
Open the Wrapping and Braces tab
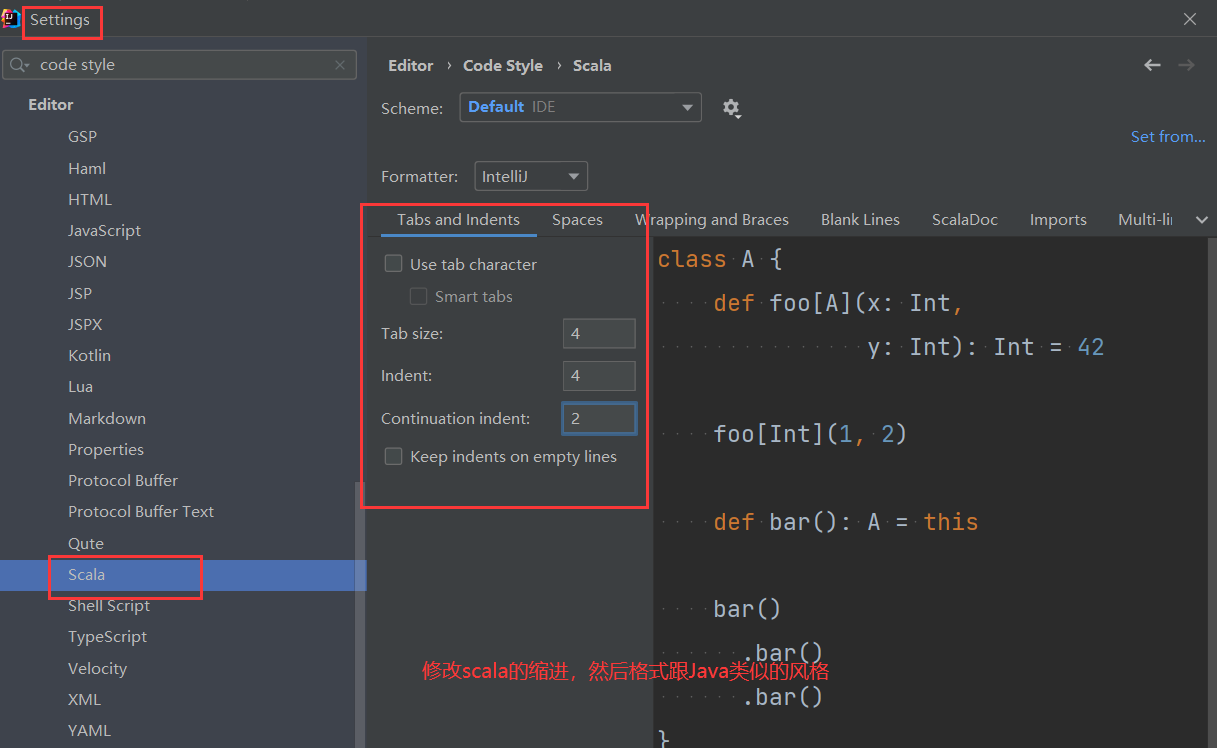pos(712,220)
